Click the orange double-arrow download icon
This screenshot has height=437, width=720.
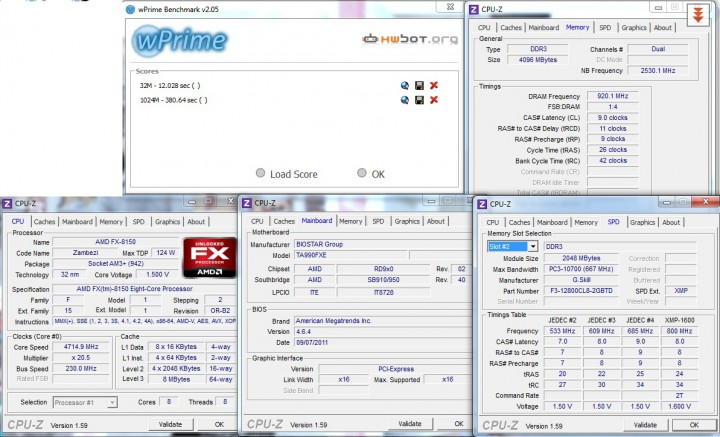(x=698, y=15)
